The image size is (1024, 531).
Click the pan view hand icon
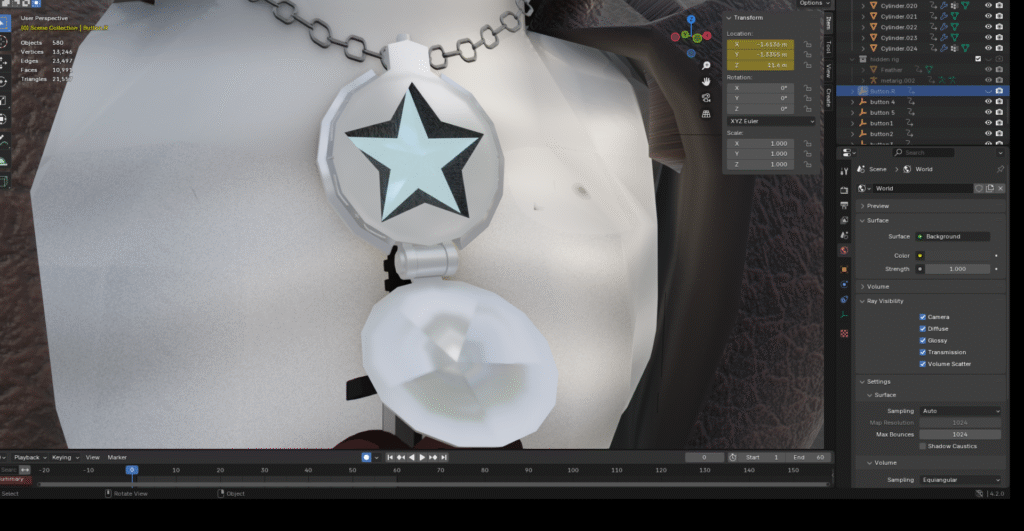706,80
